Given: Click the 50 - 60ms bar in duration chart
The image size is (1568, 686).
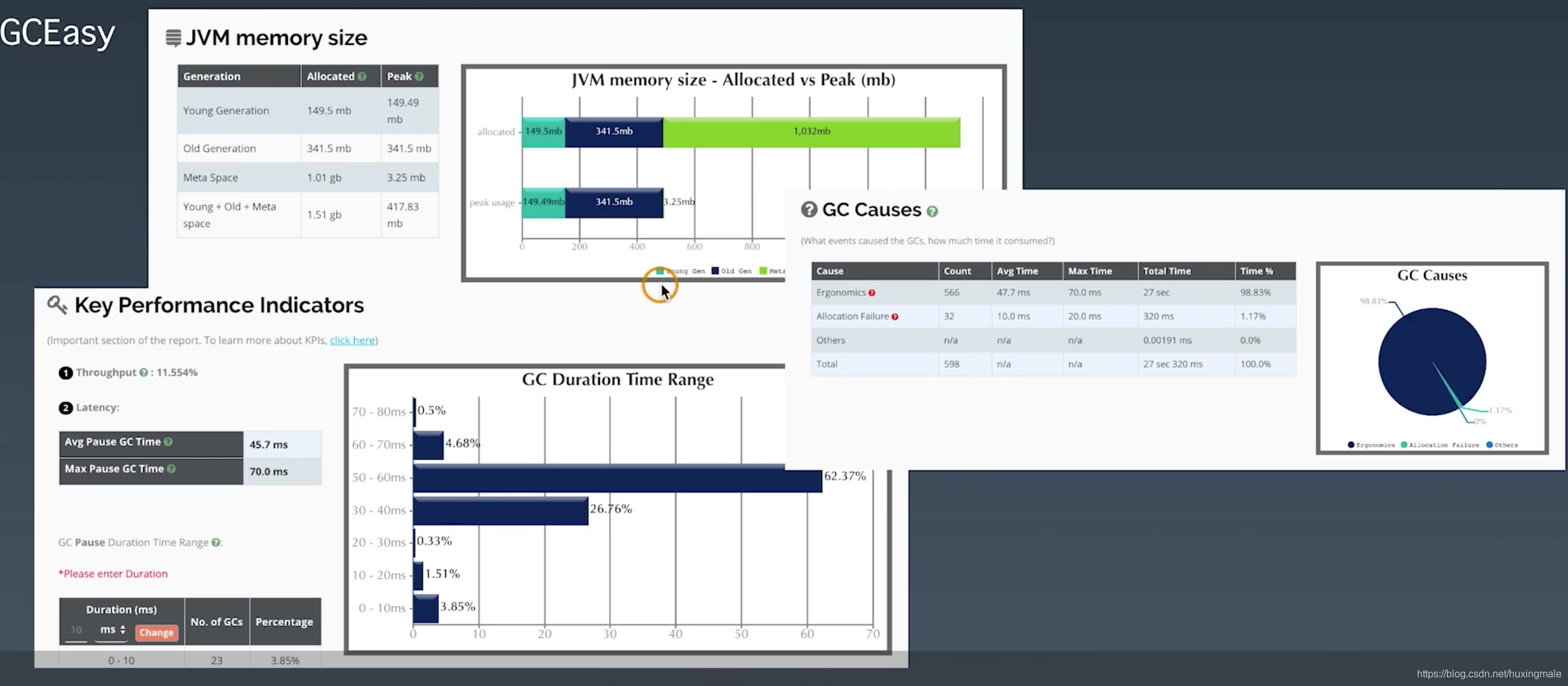Looking at the screenshot, I should (x=617, y=477).
